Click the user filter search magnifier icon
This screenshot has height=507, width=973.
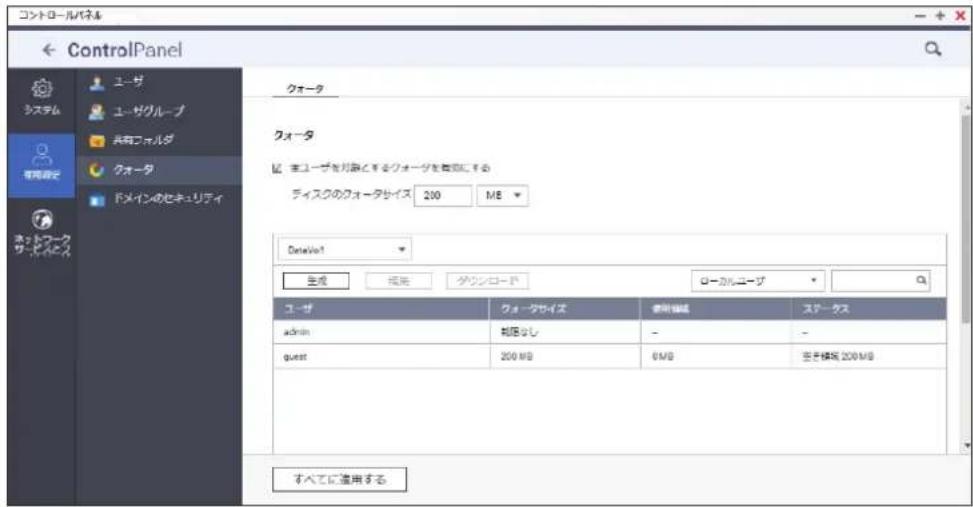pyautogui.click(x=921, y=280)
